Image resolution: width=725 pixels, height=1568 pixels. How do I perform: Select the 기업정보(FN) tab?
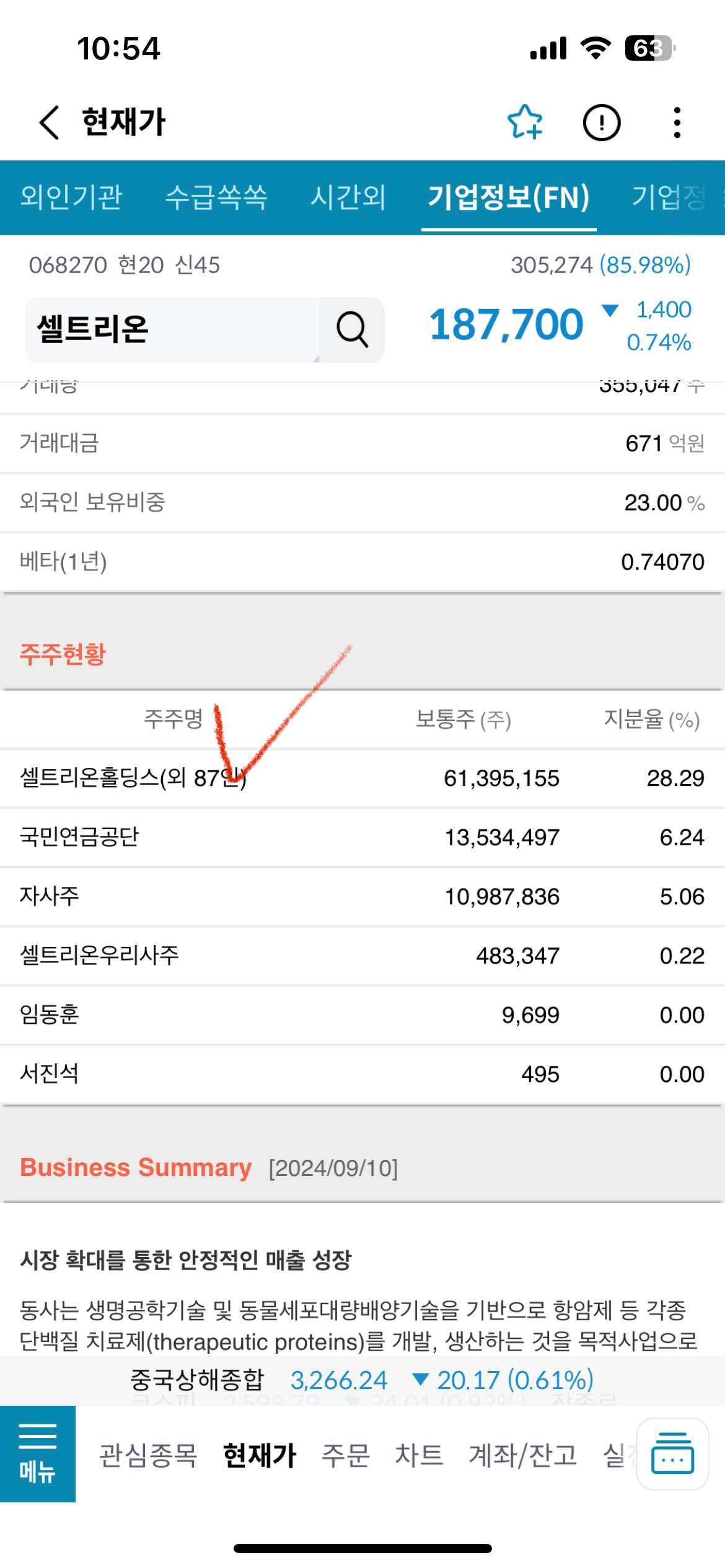509,197
